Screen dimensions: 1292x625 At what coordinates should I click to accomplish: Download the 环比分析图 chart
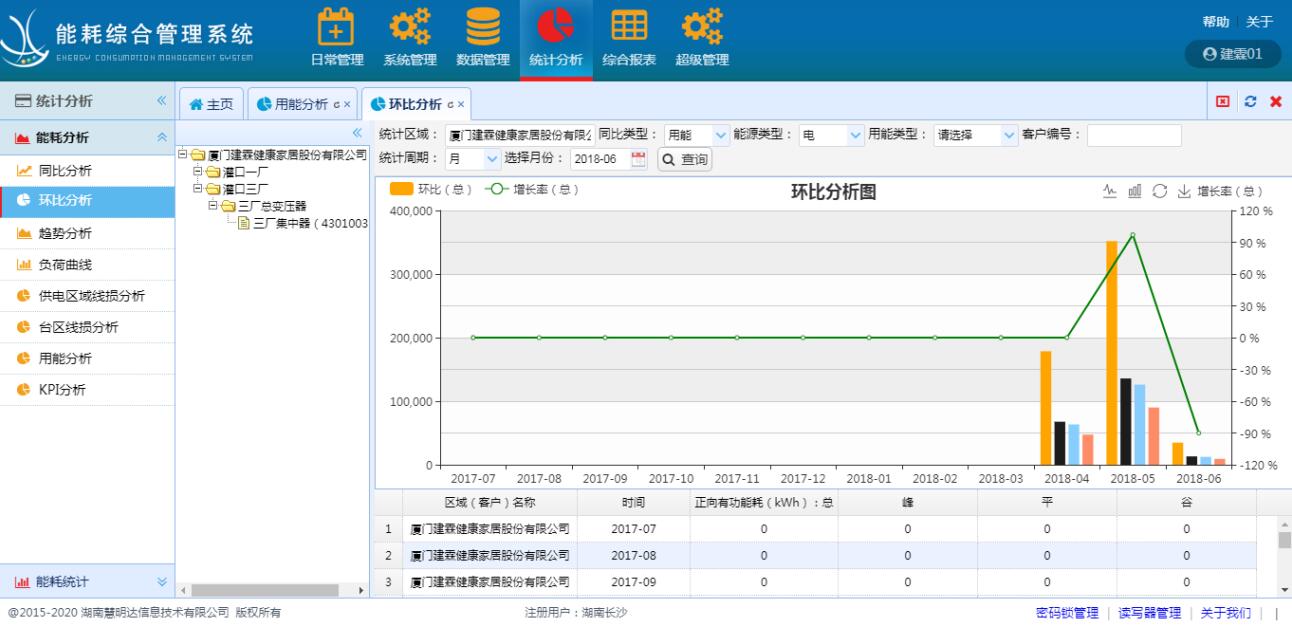(1184, 191)
